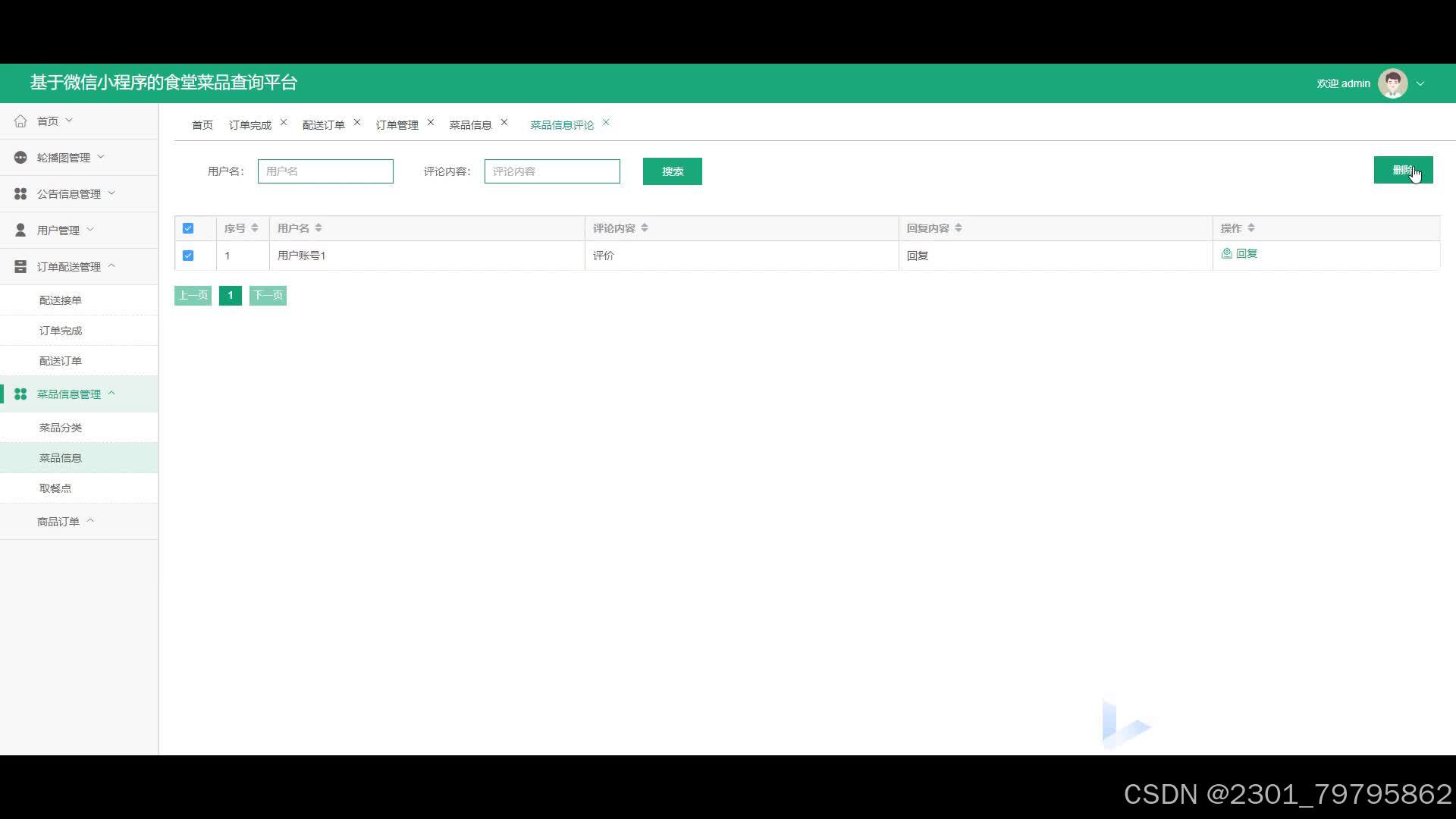This screenshot has width=1456, height=819.
Task: Uncheck the row 1 checkbox
Action: pyautogui.click(x=188, y=256)
